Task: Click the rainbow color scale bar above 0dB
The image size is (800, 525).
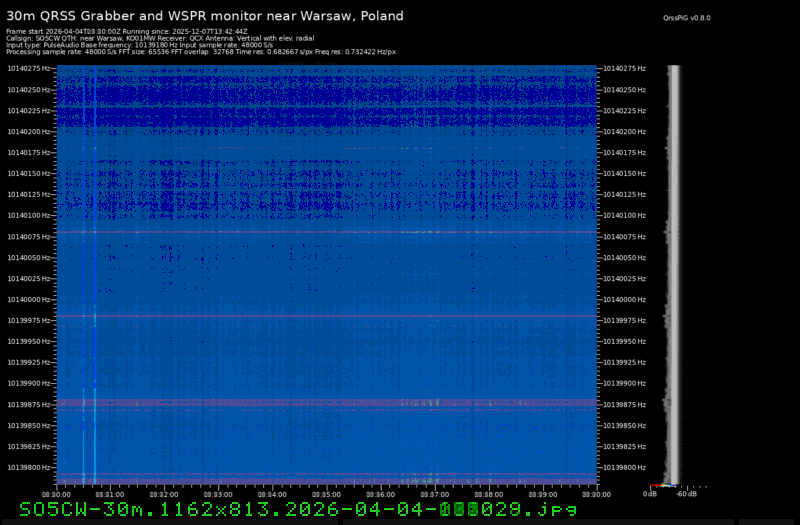Action: click(x=663, y=486)
